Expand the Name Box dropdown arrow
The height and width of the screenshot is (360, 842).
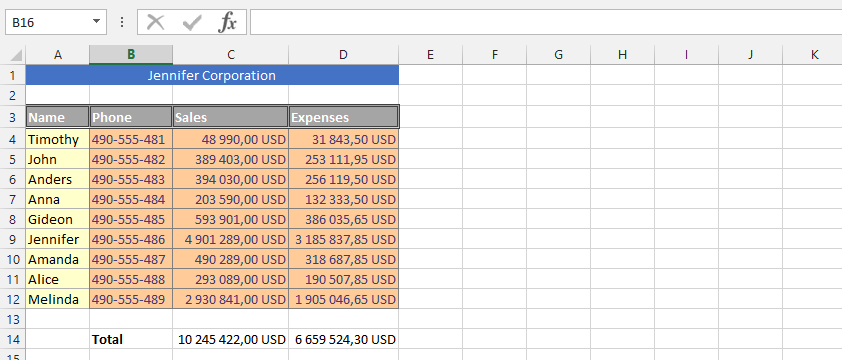pos(96,21)
